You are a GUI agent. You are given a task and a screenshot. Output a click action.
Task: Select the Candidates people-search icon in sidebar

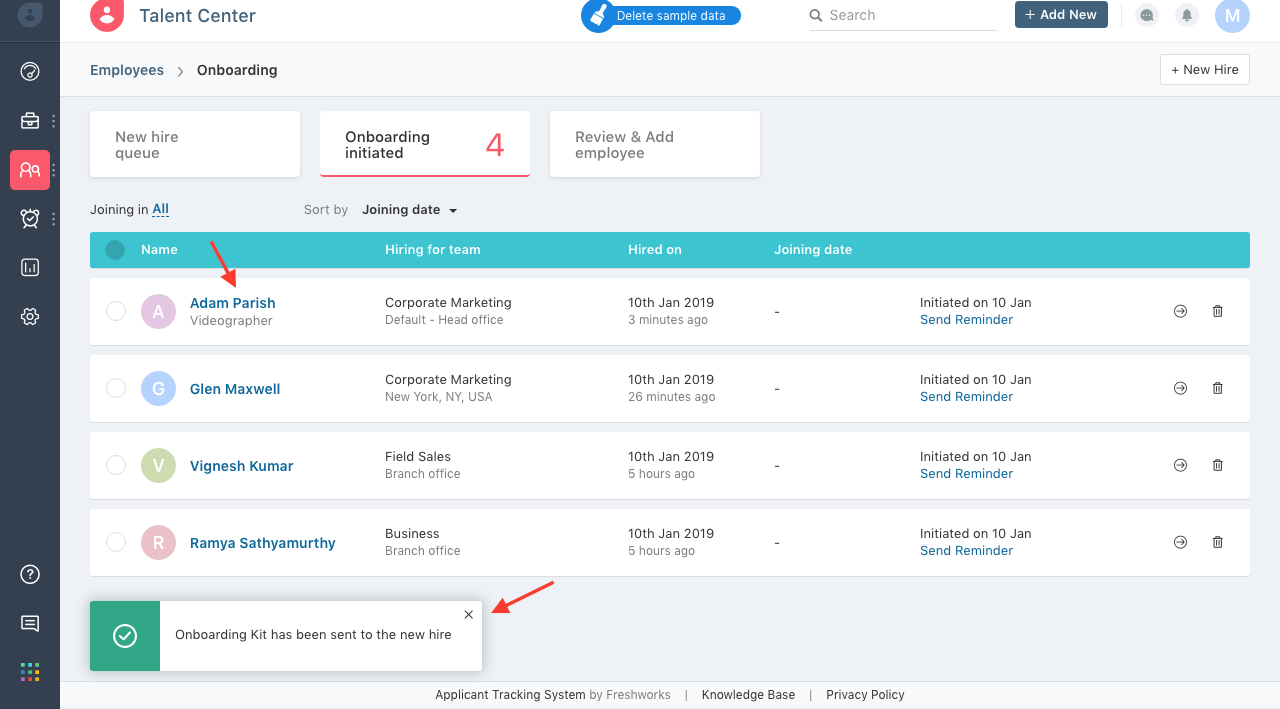click(29, 170)
